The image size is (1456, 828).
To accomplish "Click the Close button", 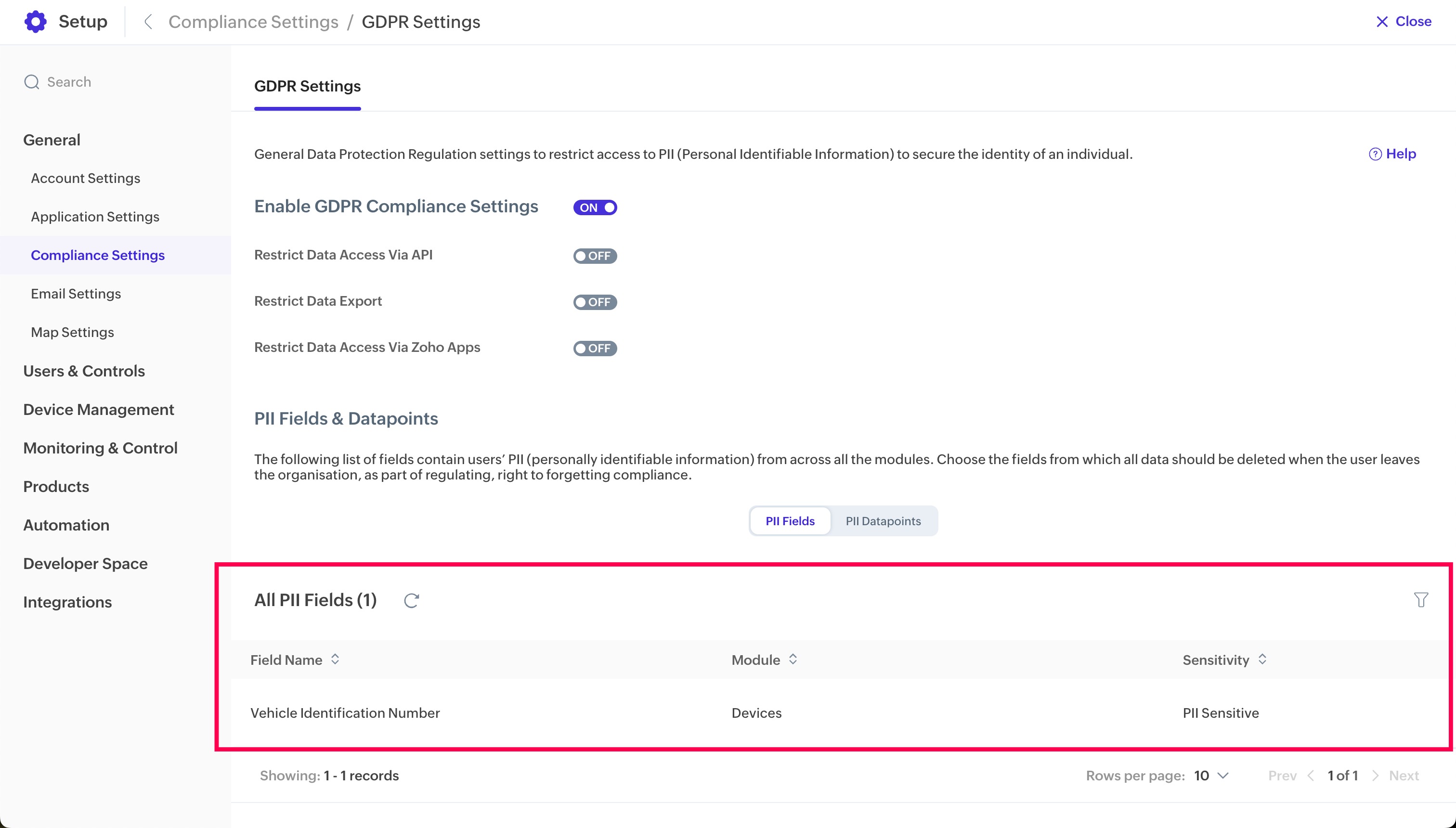I will [x=1403, y=22].
